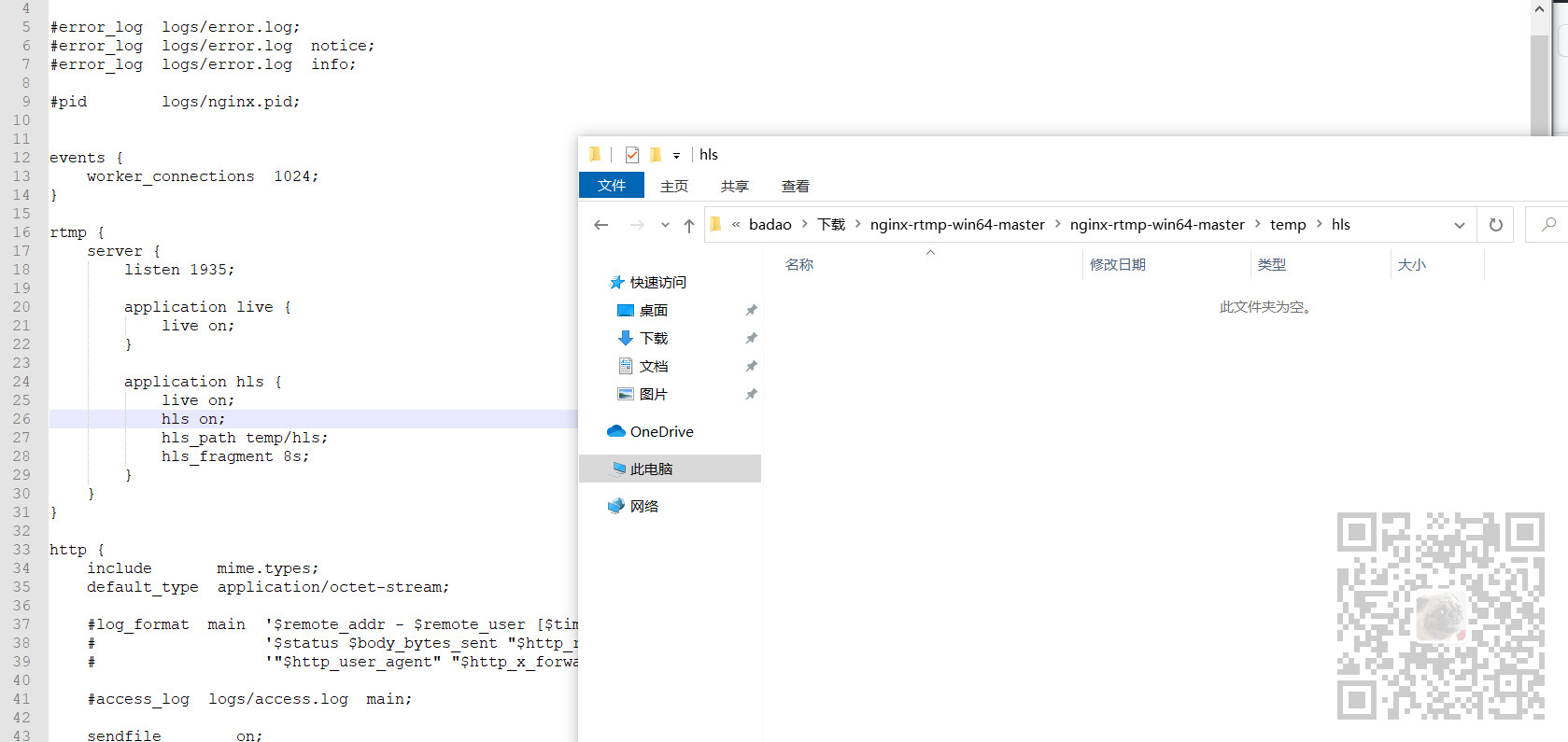This screenshot has height=742, width=1568.
Task: Open 桌面 in the navigation pane
Action: (x=654, y=311)
